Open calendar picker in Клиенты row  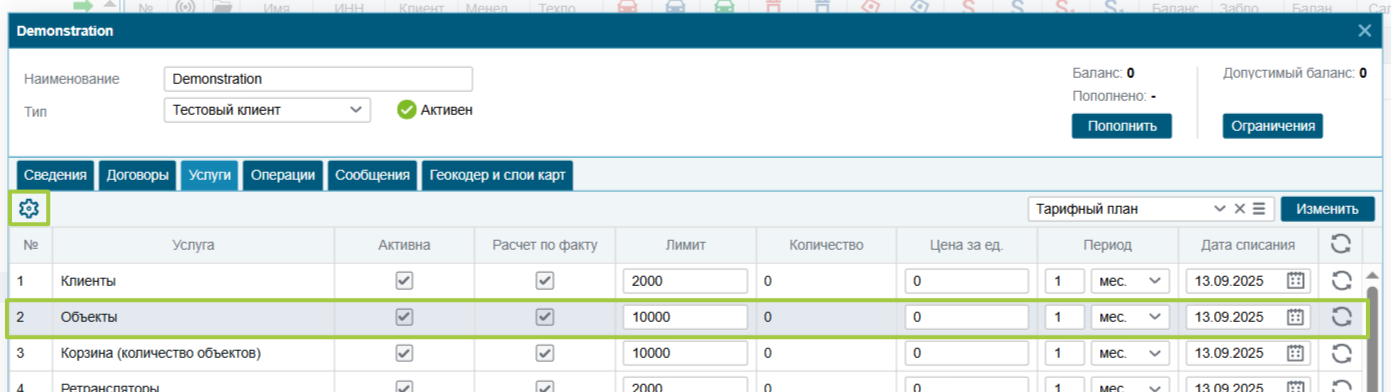tap(1295, 281)
